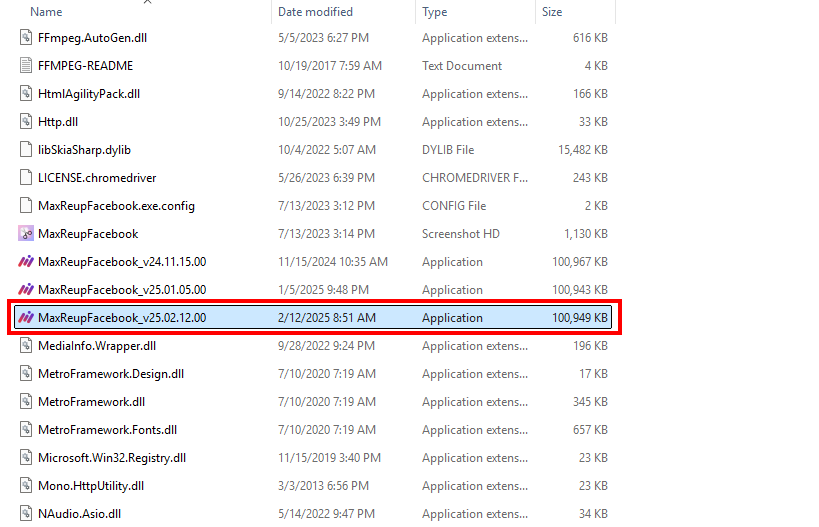The height and width of the screenshot is (527, 819).
Task: Sort files by the Size column header
Action: 552,11
